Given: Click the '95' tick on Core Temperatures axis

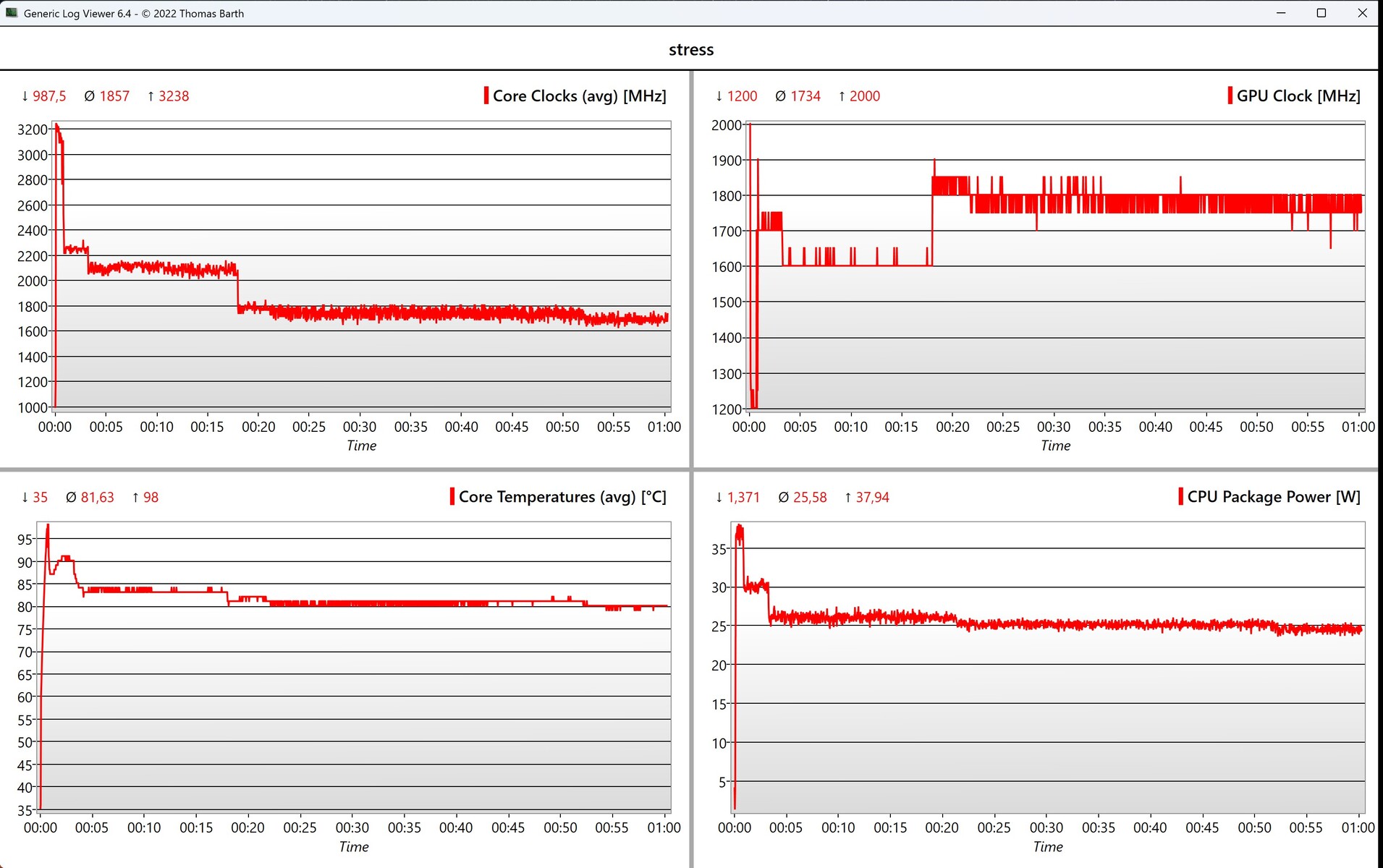Looking at the screenshot, I should 25,540.
